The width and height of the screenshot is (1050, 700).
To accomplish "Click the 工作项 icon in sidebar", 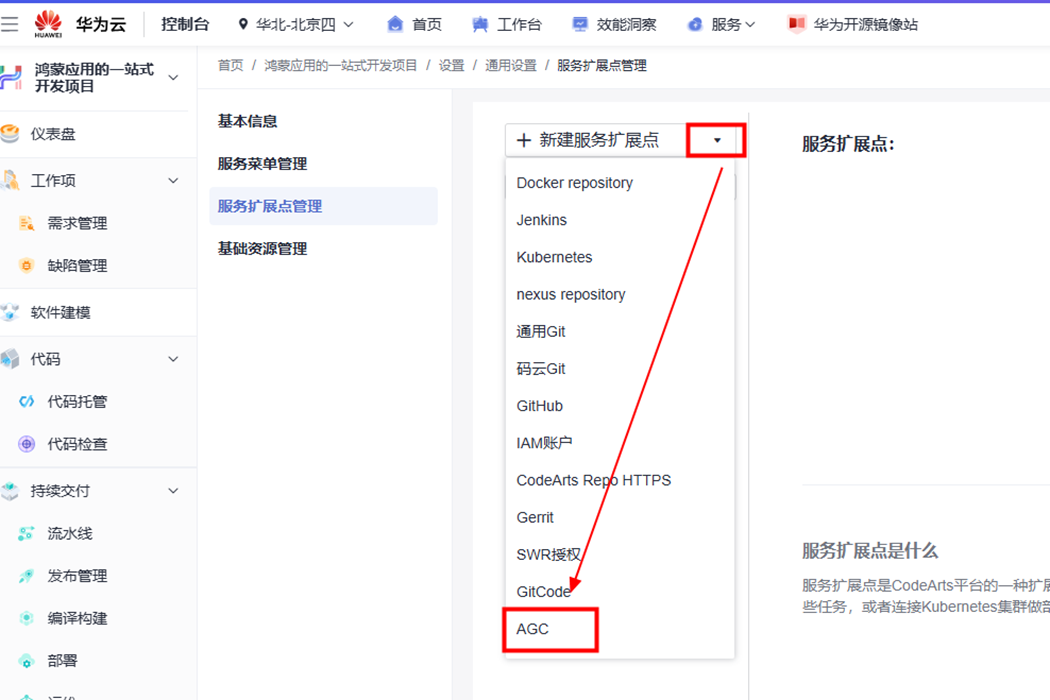I will coord(11,180).
